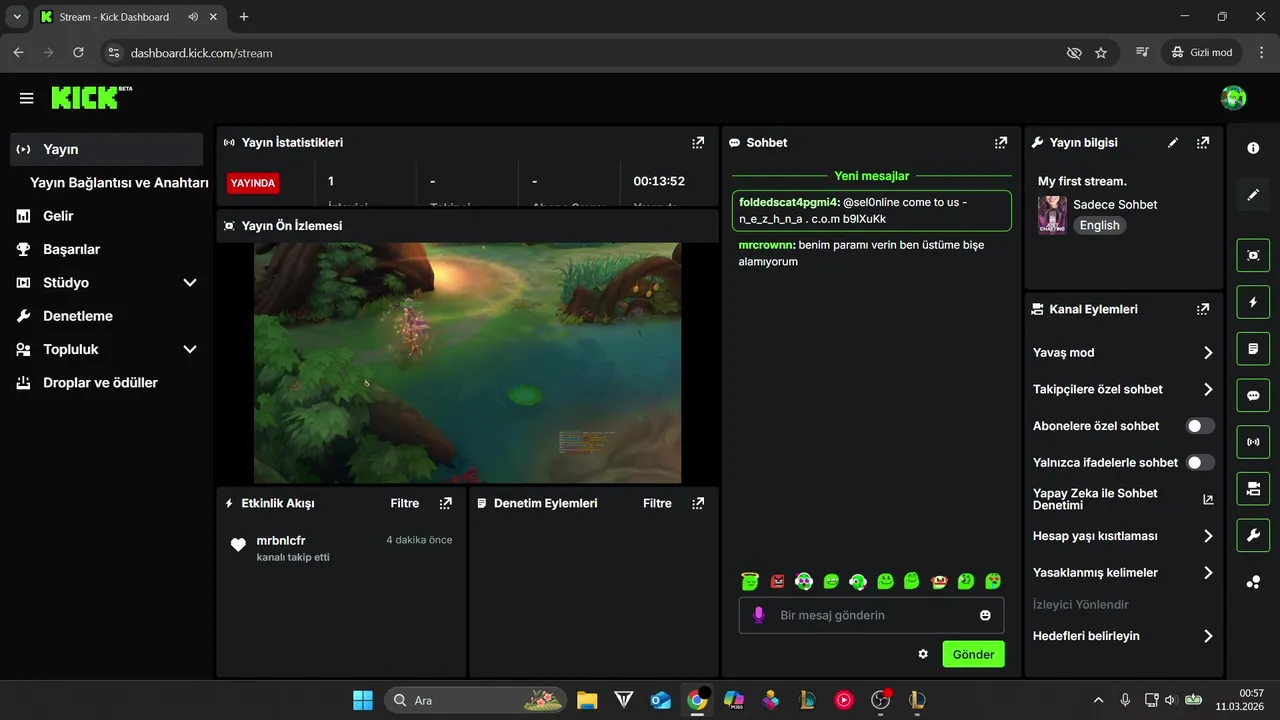Bookmark this page with the star icon
This screenshot has width=1280, height=720.
[1101, 52]
